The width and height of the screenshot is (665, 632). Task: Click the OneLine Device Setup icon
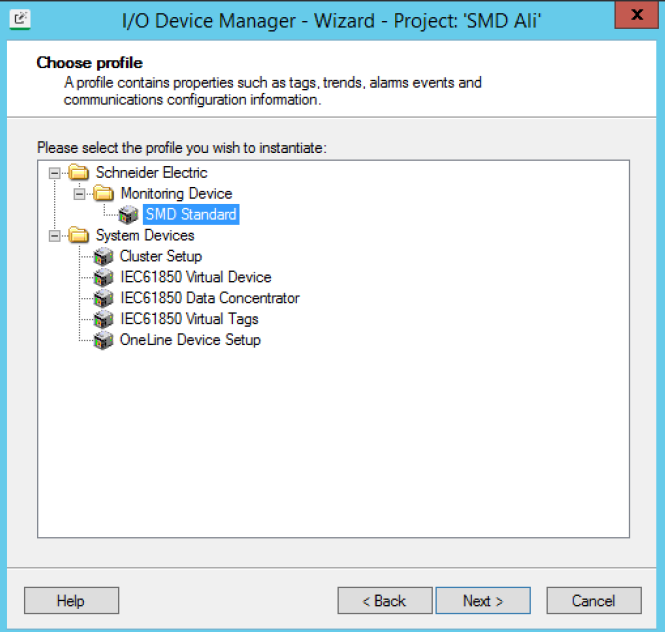[x=103, y=340]
